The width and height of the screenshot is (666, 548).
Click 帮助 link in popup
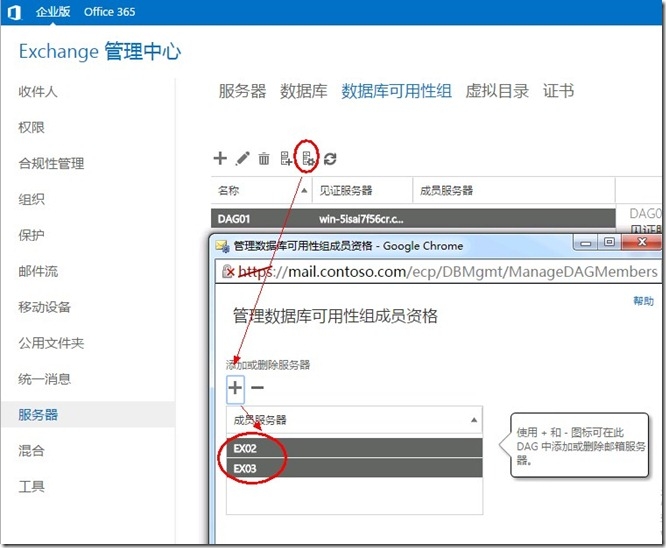[x=643, y=301]
